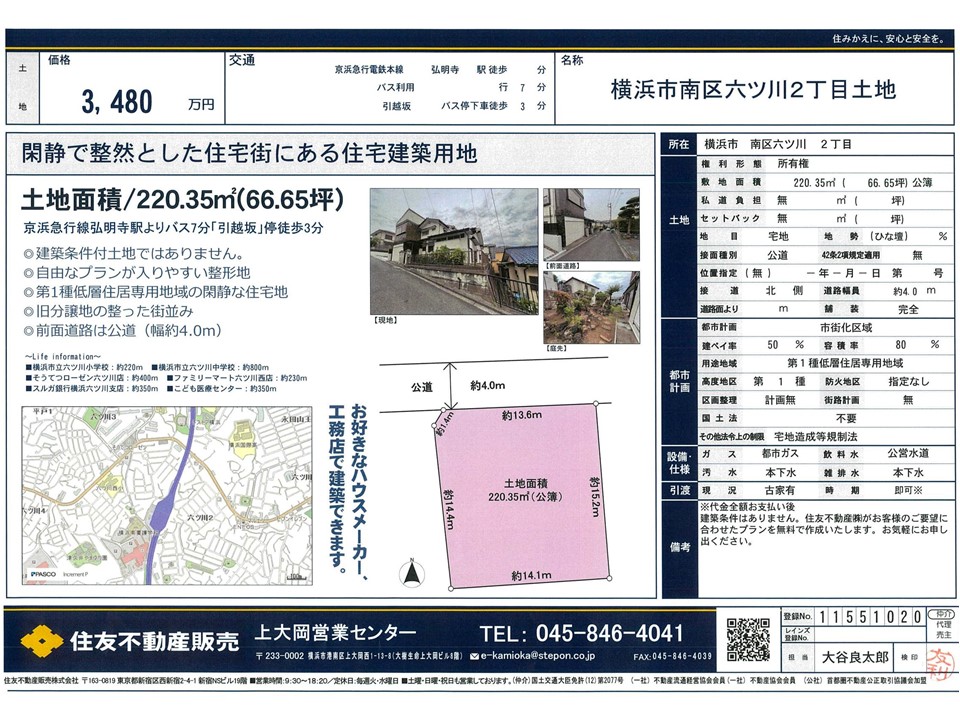Click the e-kamioka@stepon.co.jp email address
Viewport: 960px width, 720px height.
pyautogui.click(x=537, y=656)
